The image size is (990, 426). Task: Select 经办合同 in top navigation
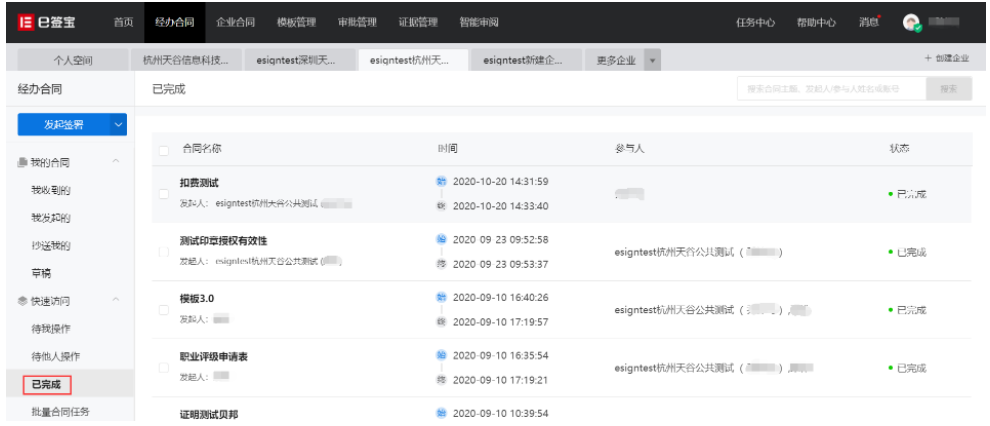click(x=175, y=23)
